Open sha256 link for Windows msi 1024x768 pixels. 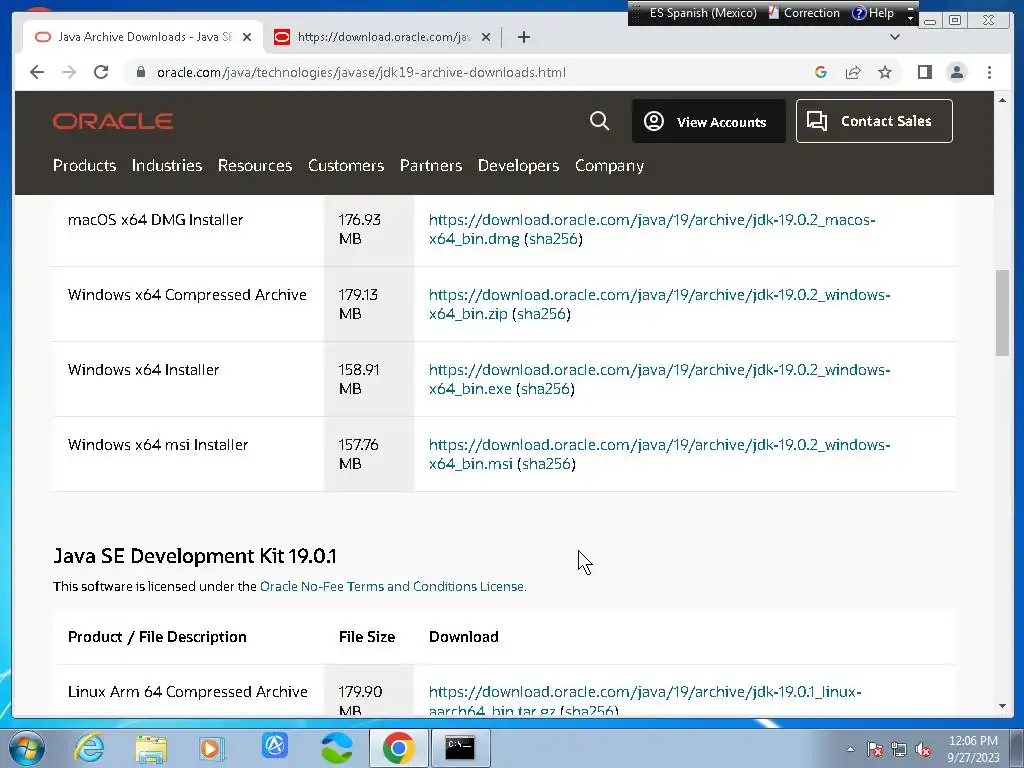546,464
